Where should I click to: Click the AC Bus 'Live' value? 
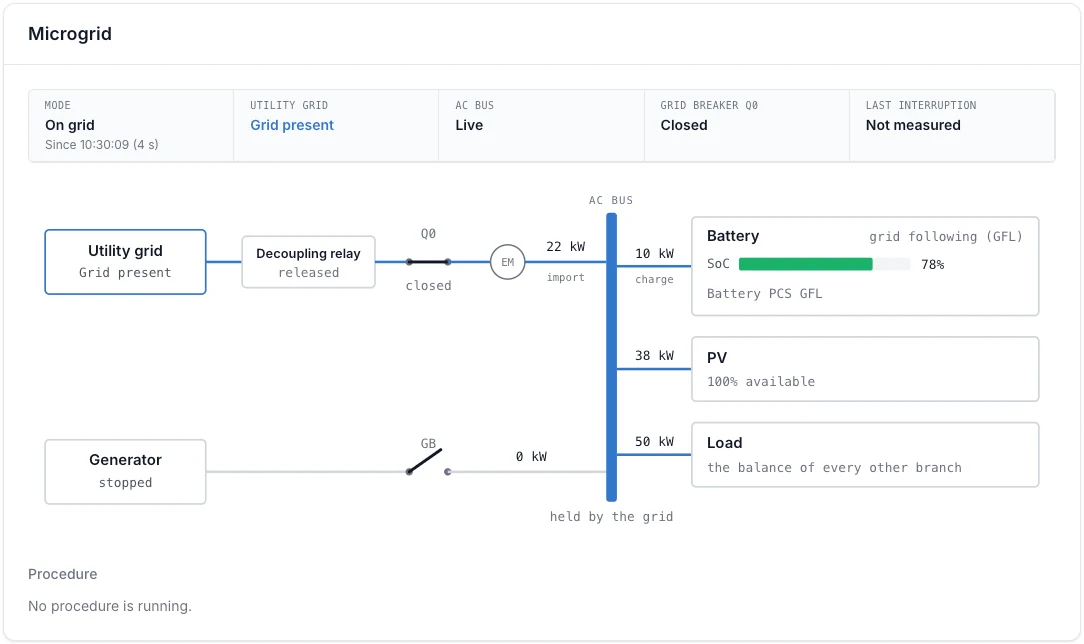[469, 125]
